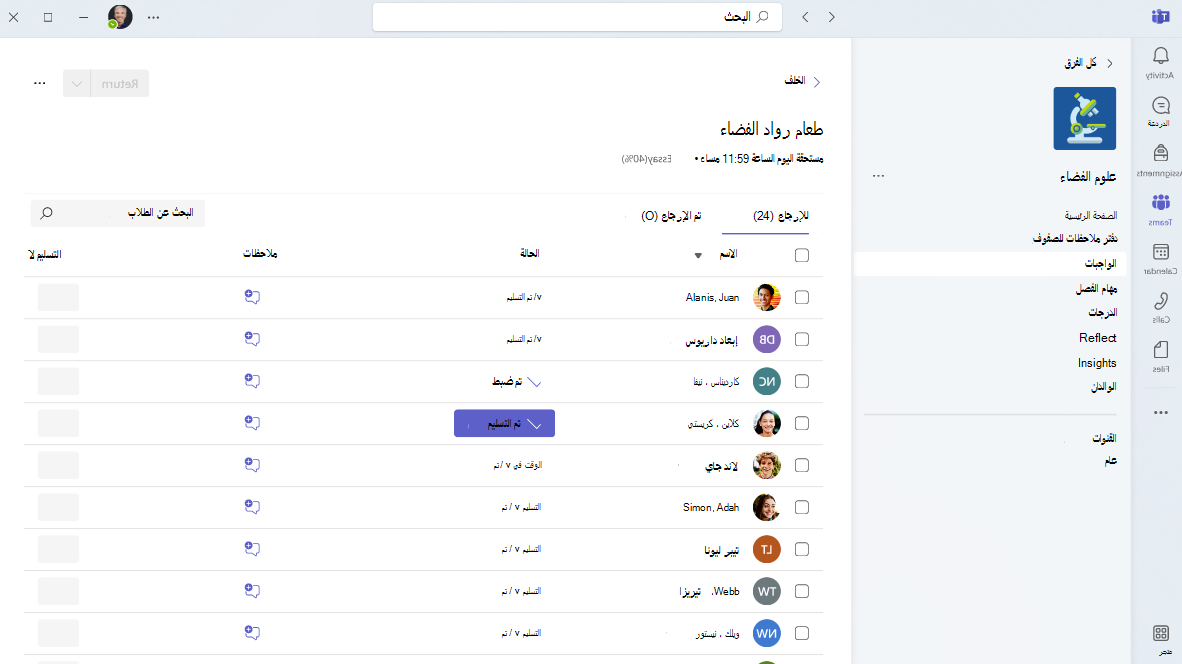The height and width of the screenshot is (664, 1182).
Task: Open the profile avatar menu
Action: tap(120, 17)
